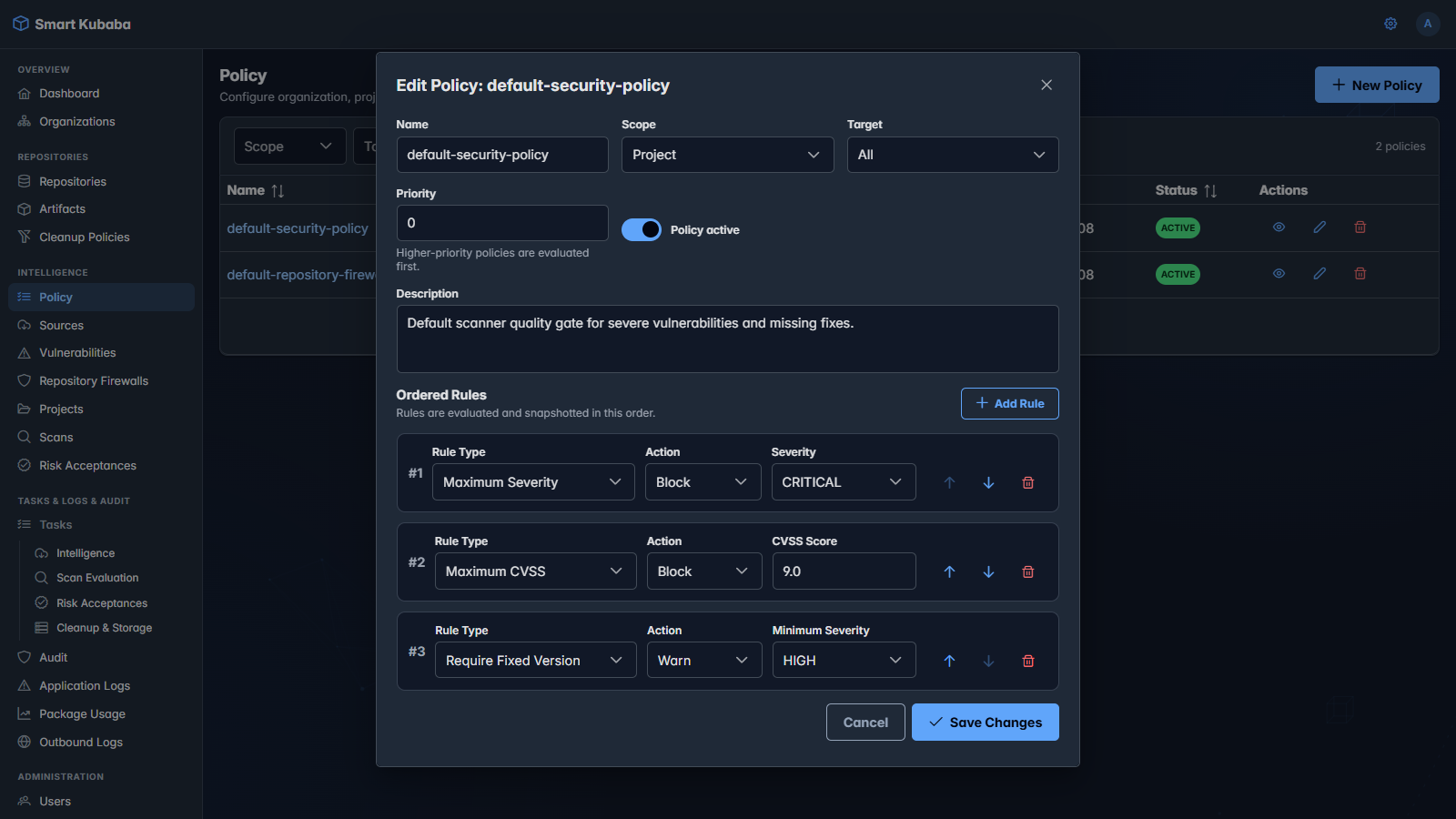This screenshot has width=1456, height=819.
Task: Focus the Priority input field
Action: pos(502,223)
